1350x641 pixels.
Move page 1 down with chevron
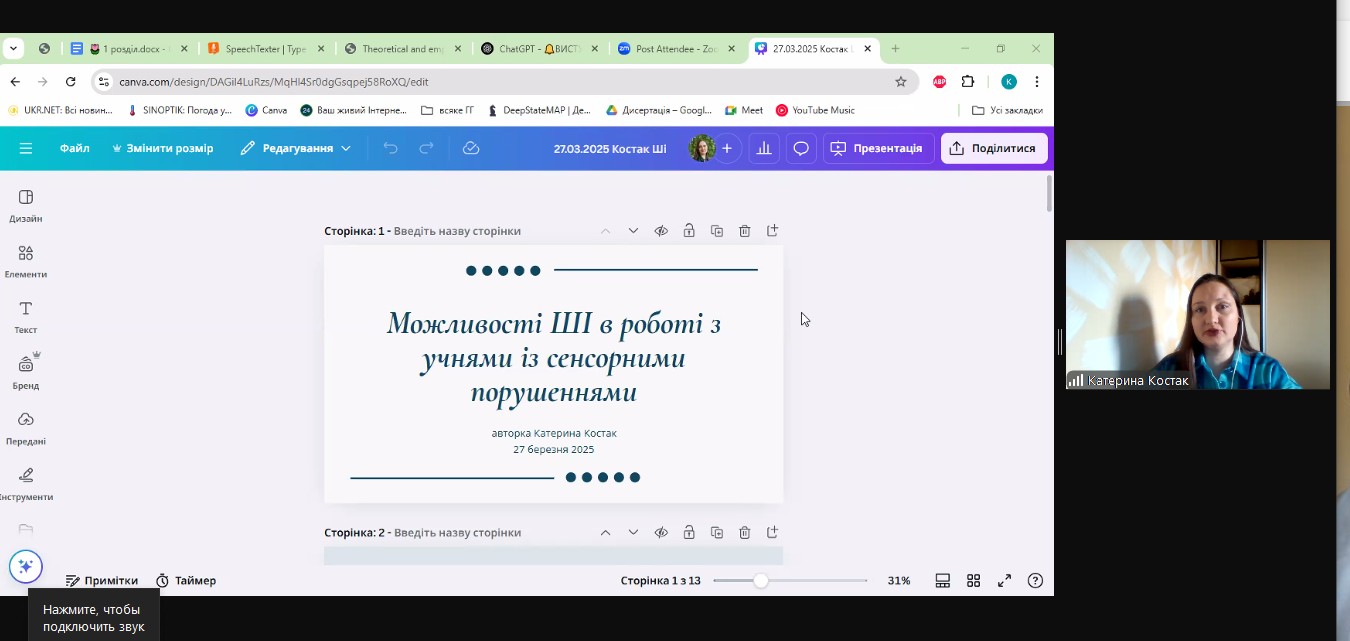[633, 231]
